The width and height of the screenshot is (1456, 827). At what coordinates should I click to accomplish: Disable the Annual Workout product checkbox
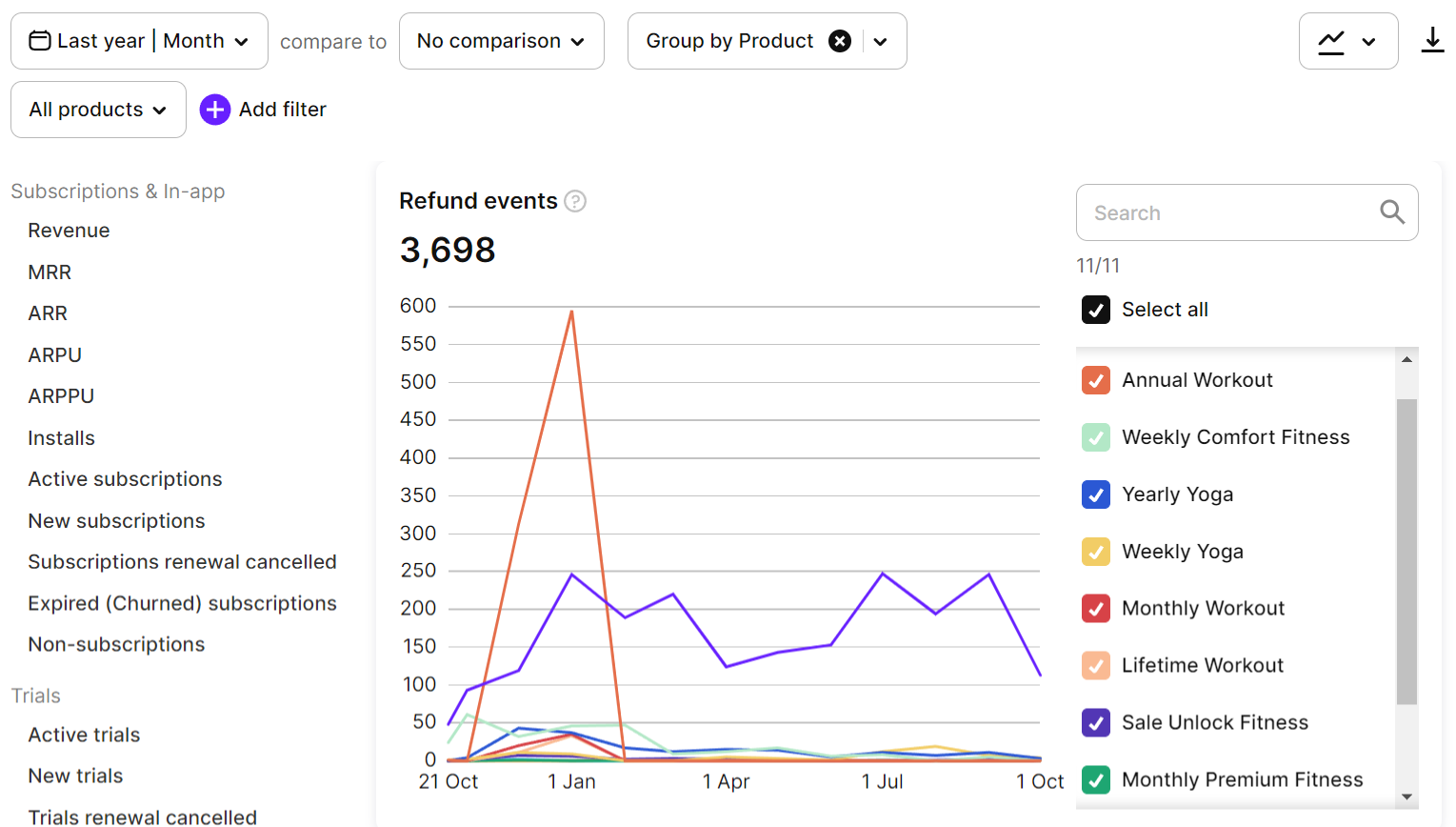pos(1095,379)
